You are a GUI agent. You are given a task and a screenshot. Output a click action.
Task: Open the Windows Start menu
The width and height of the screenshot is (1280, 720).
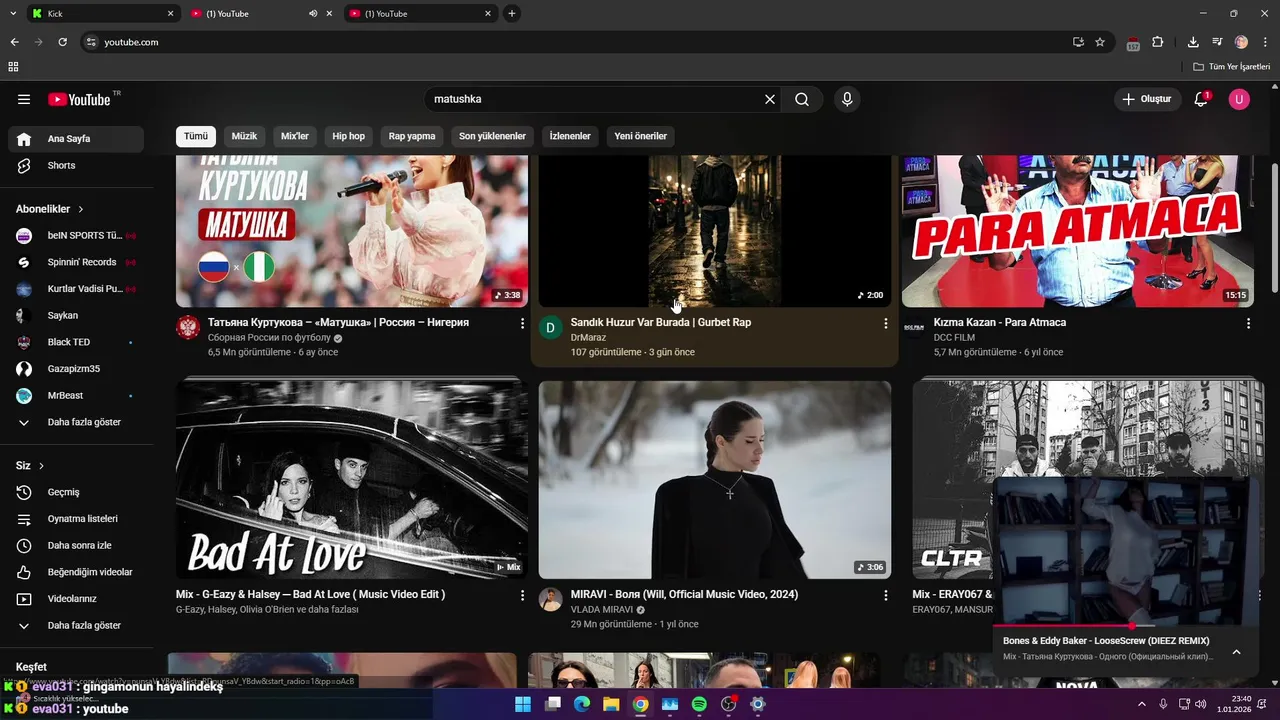coord(523,704)
